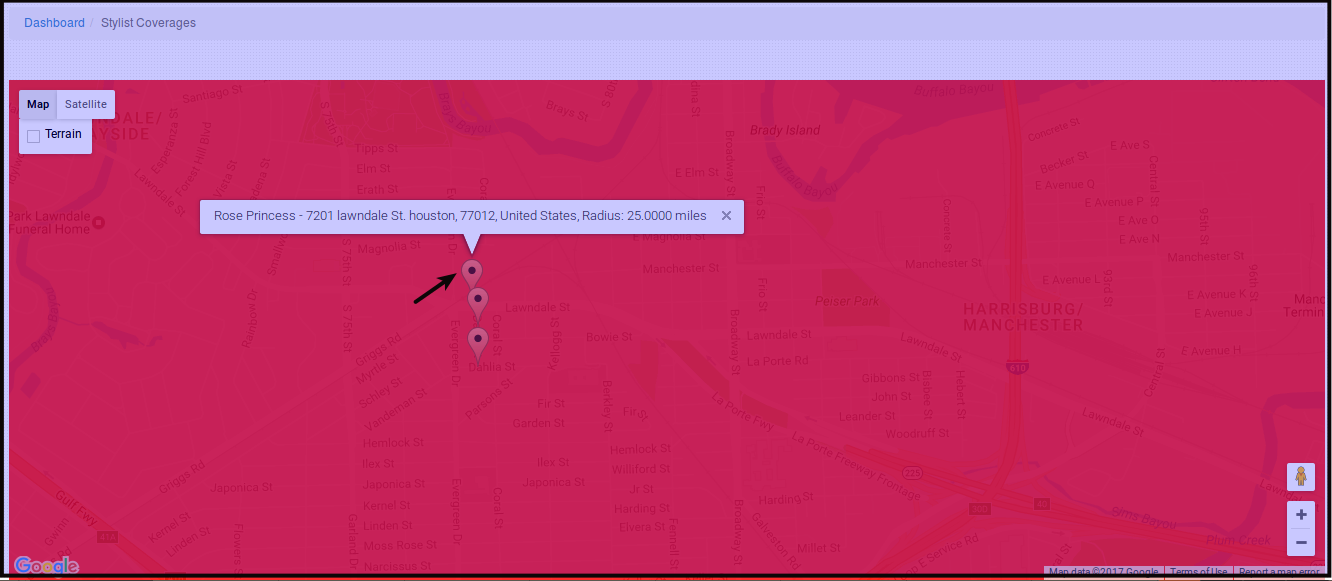Click the Woodruff St label
The image size is (1332, 581).
(x=916, y=434)
